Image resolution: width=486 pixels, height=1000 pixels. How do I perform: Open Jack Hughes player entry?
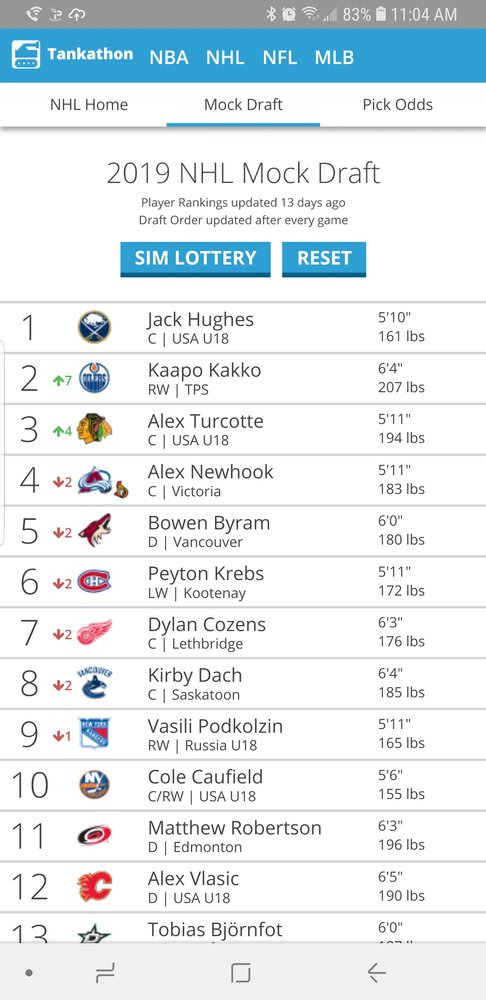click(x=243, y=327)
